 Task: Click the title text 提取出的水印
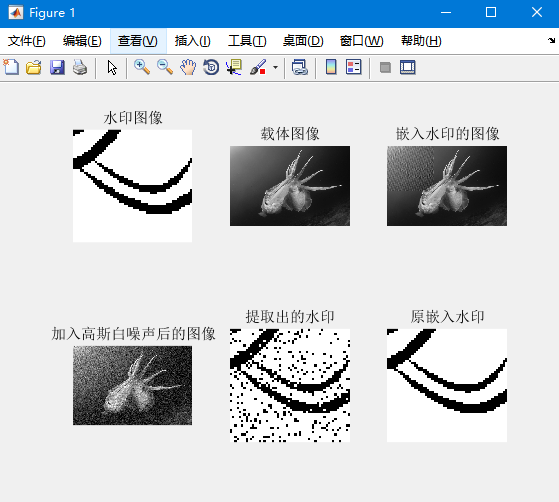pyautogui.click(x=290, y=317)
